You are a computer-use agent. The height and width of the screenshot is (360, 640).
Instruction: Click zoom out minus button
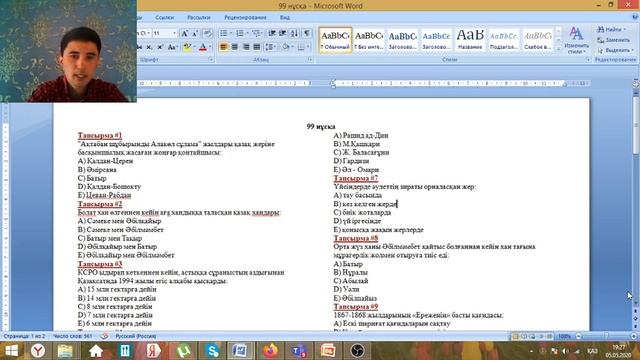pyautogui.click(x=578, y=336)
